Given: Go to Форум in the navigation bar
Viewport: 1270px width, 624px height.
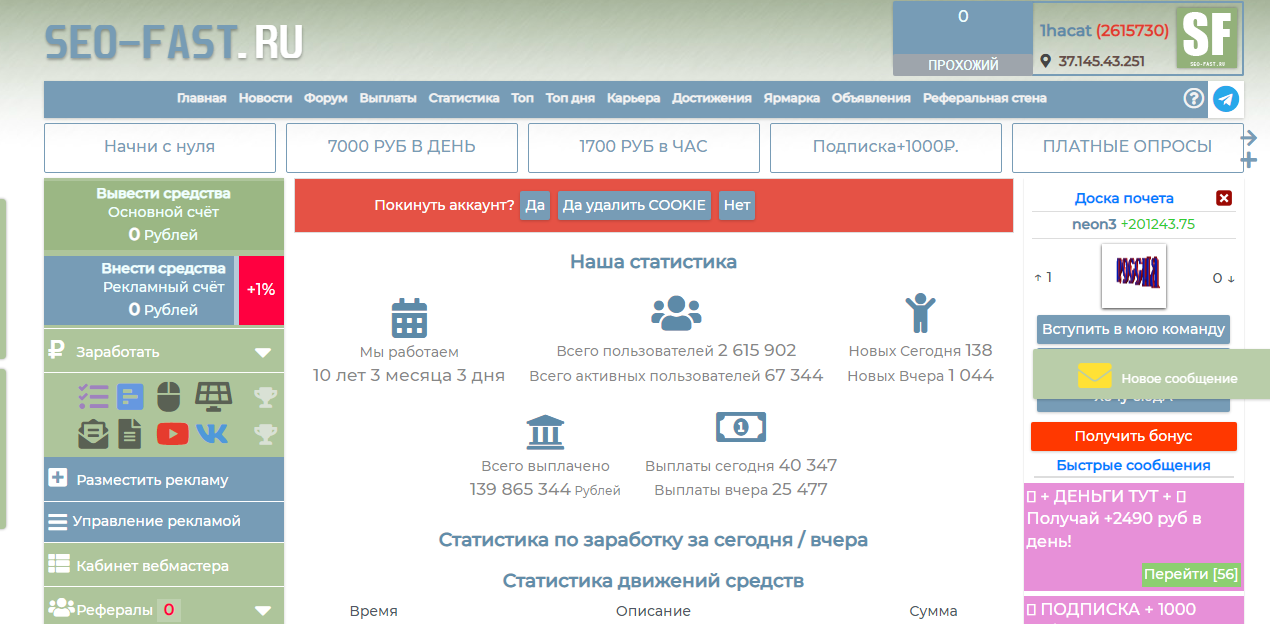Looking at the screenshot, I should point(326,98).
